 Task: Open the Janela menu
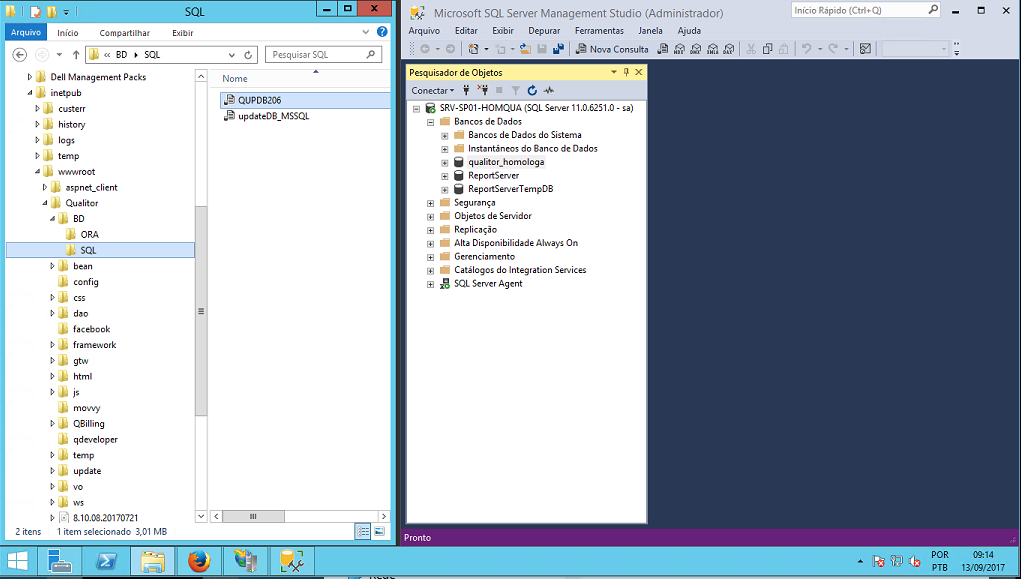tap(650, 31)
